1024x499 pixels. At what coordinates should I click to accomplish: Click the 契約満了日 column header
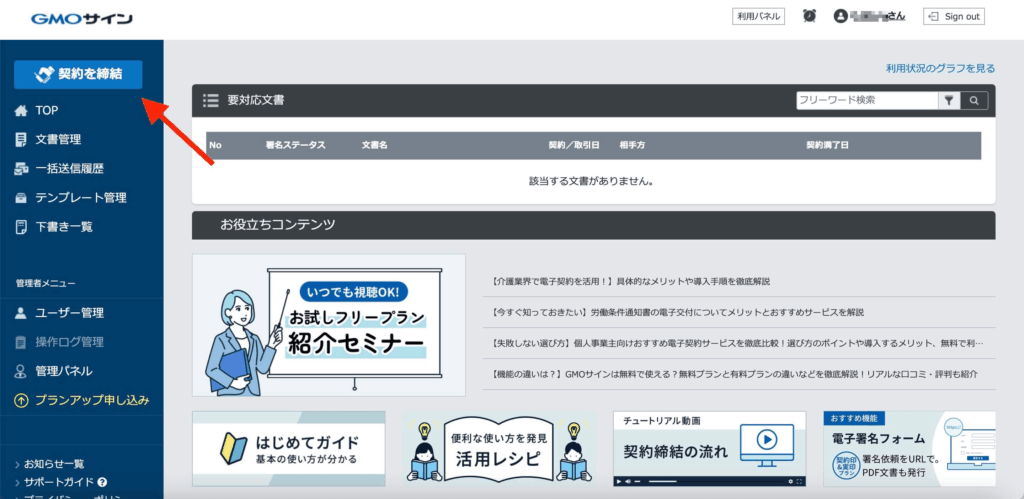click(827, 146)
